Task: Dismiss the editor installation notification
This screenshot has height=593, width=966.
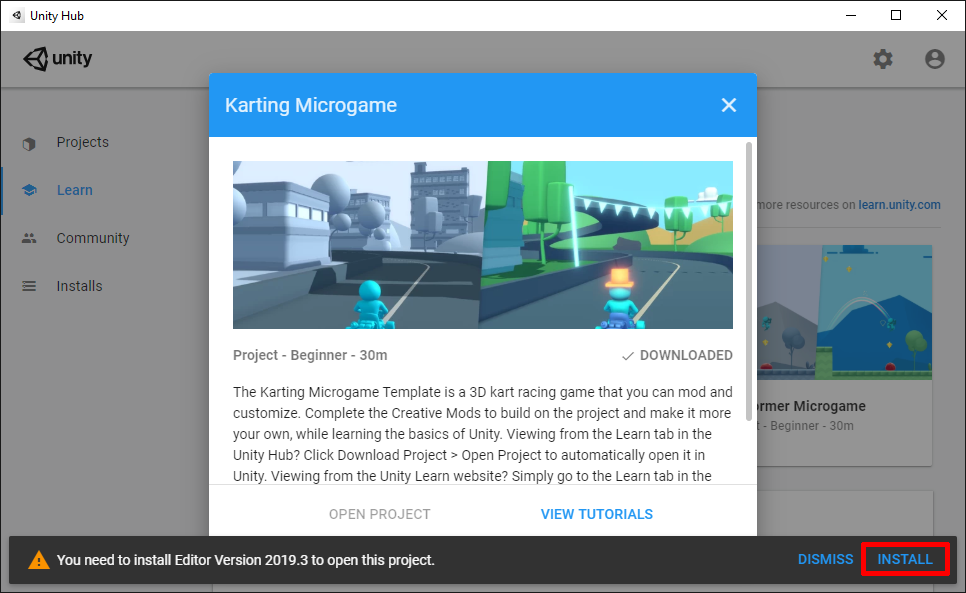Action: pyautogui.click(x=825, y=559)
